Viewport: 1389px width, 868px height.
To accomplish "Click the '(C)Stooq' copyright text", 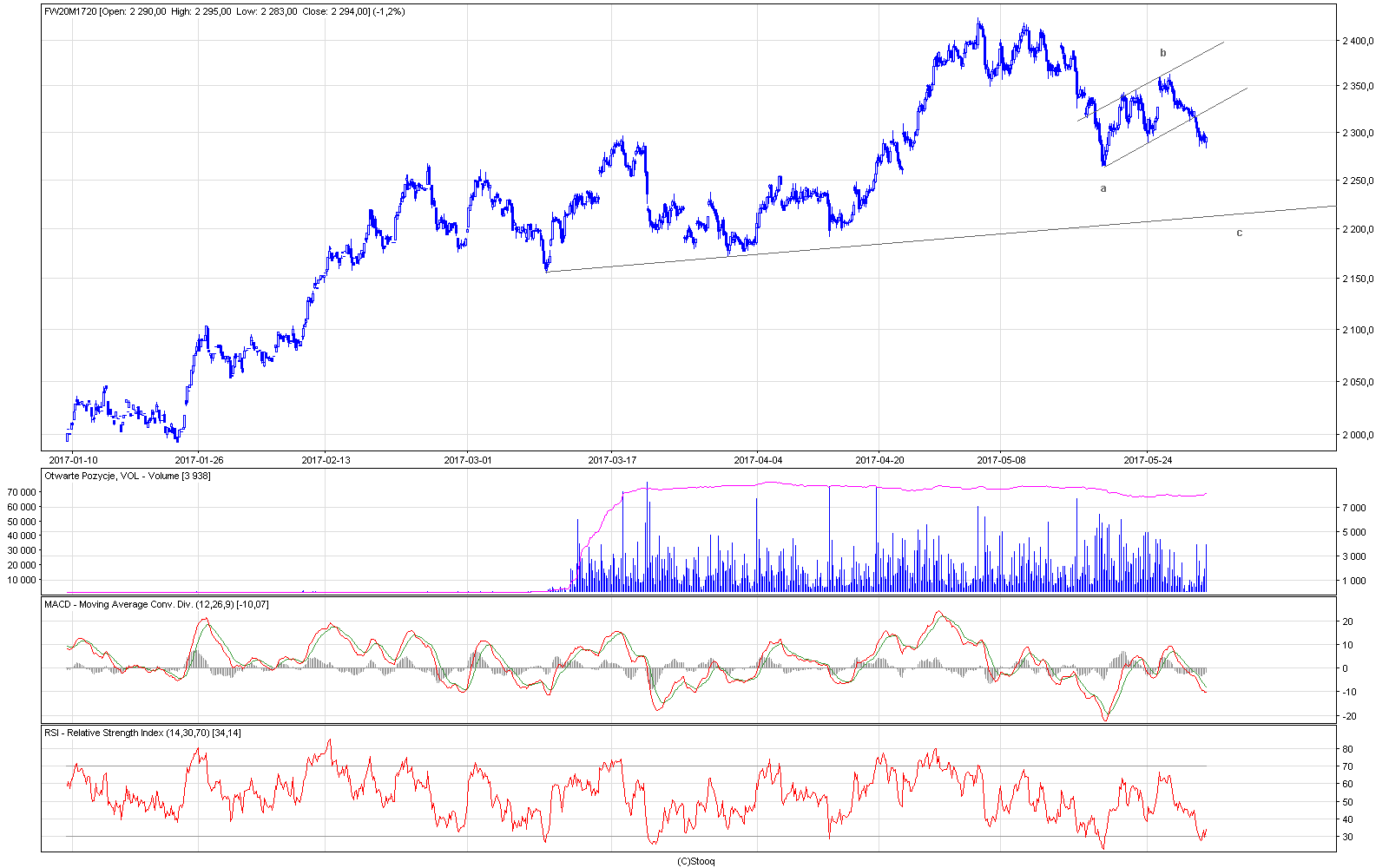I will click(x=696, y=861).
